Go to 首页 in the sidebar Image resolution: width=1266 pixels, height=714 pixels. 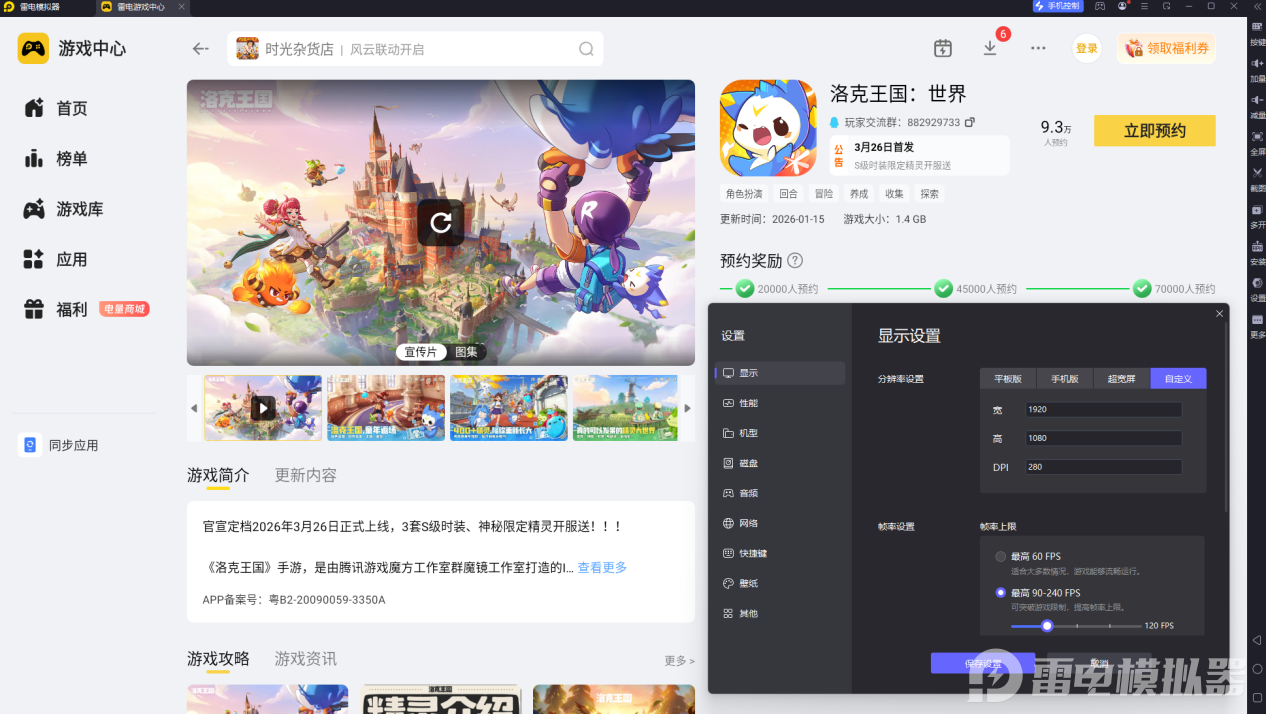[56, 108]
